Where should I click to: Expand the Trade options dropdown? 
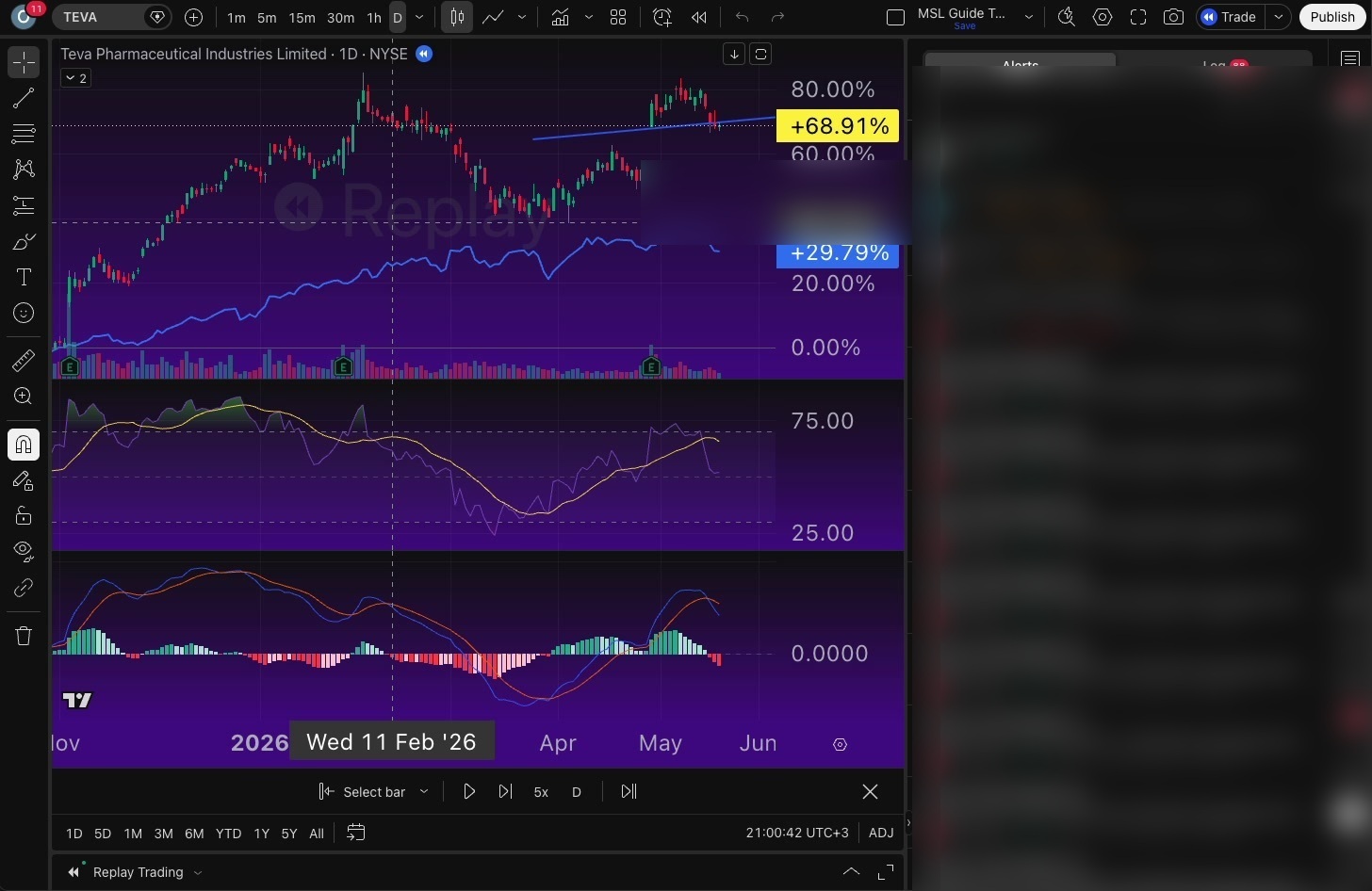coord(1279,17)
